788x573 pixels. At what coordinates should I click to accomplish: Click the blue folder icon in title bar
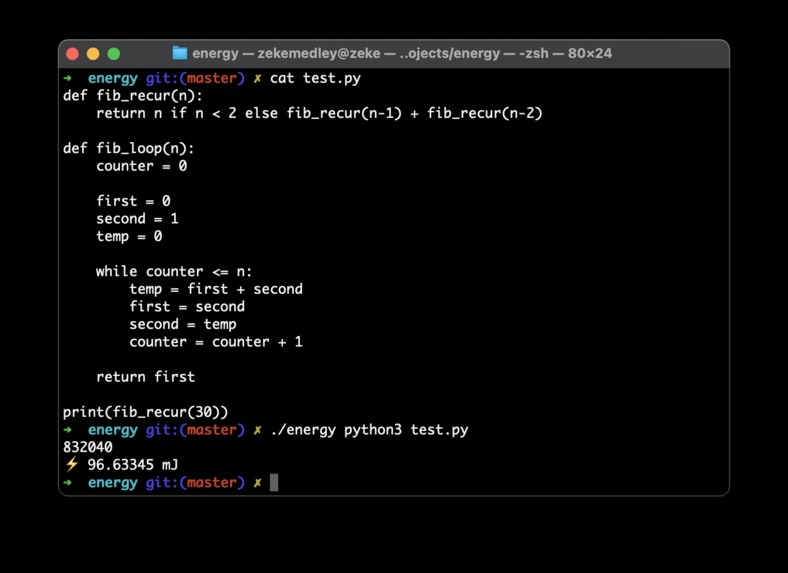[x=179, y=53]
